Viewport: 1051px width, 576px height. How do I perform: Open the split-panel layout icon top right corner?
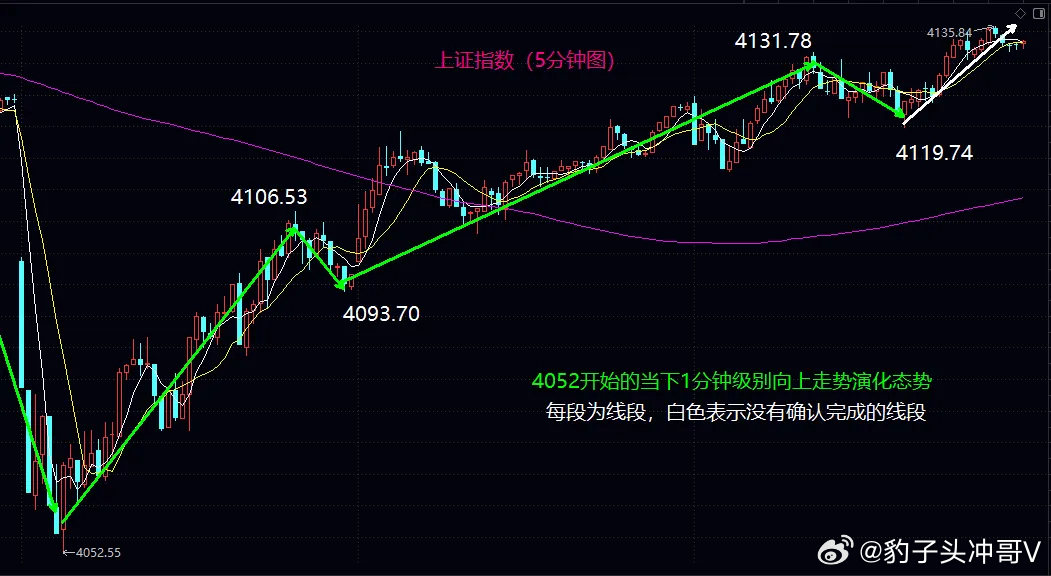click(1038, 12)
